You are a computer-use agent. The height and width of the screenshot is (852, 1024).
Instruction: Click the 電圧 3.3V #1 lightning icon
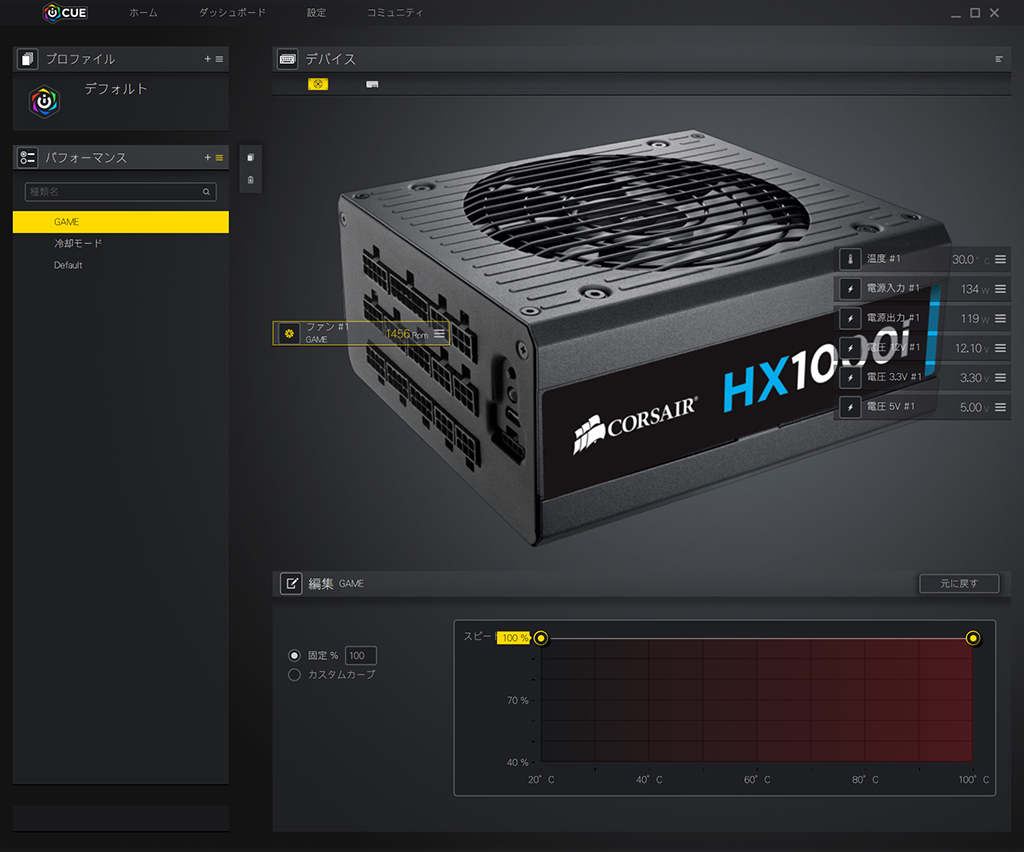pos(850,377)
